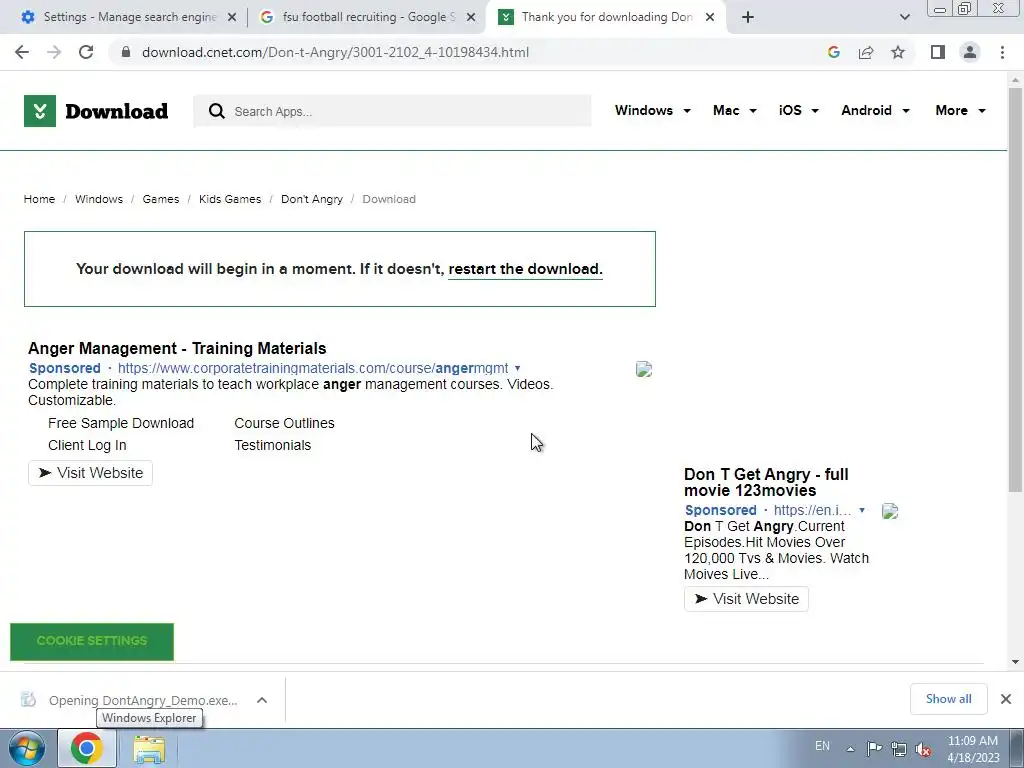
Task: Click the Action Center flag icon
Action: pos(874,748)
